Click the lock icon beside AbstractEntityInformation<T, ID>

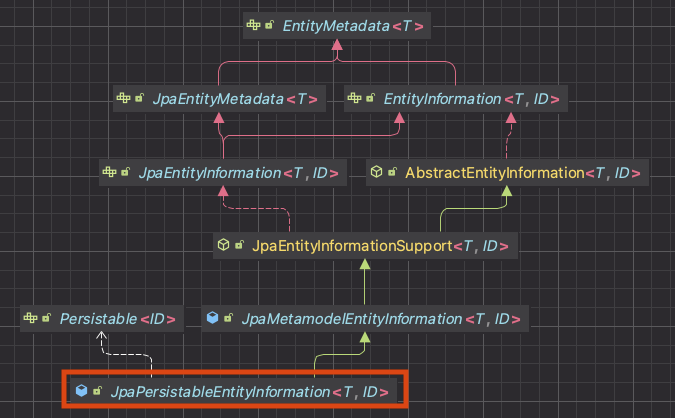392,172
